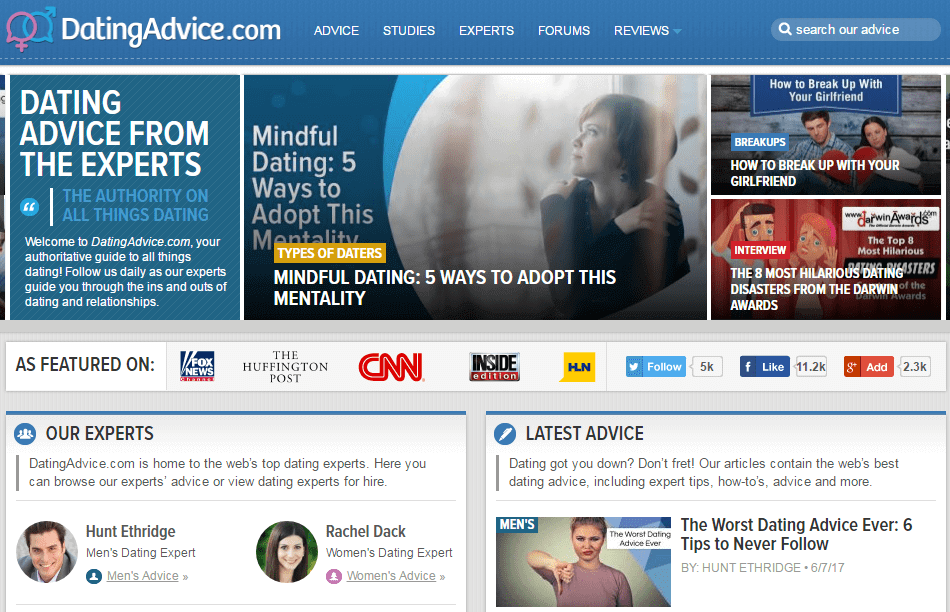Follow DatingAdvice on Twitter
Viewport: 950px width, 612px height.
click(655, 367)
